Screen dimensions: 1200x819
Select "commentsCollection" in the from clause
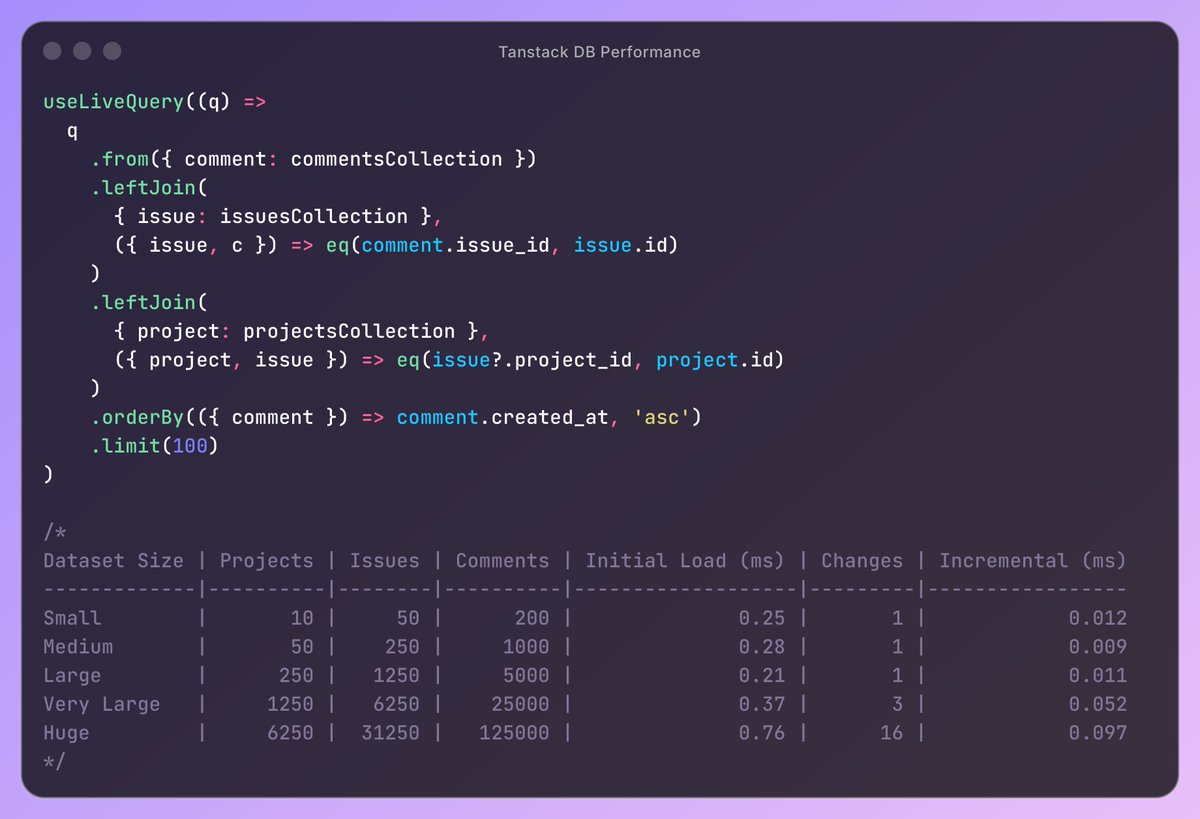(396, 159)
